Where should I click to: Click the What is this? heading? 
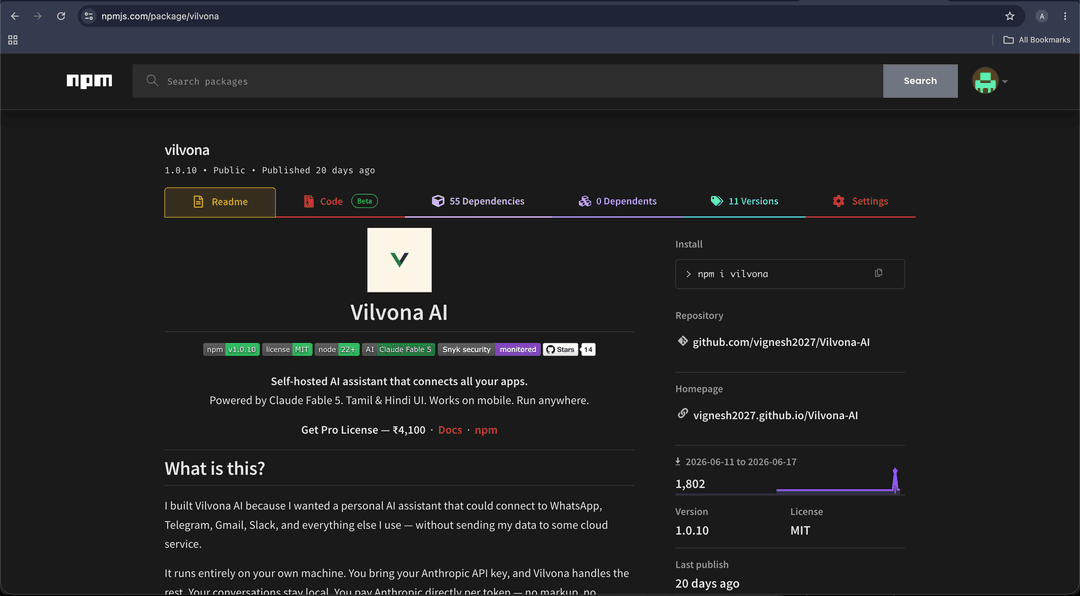[215, 469]
